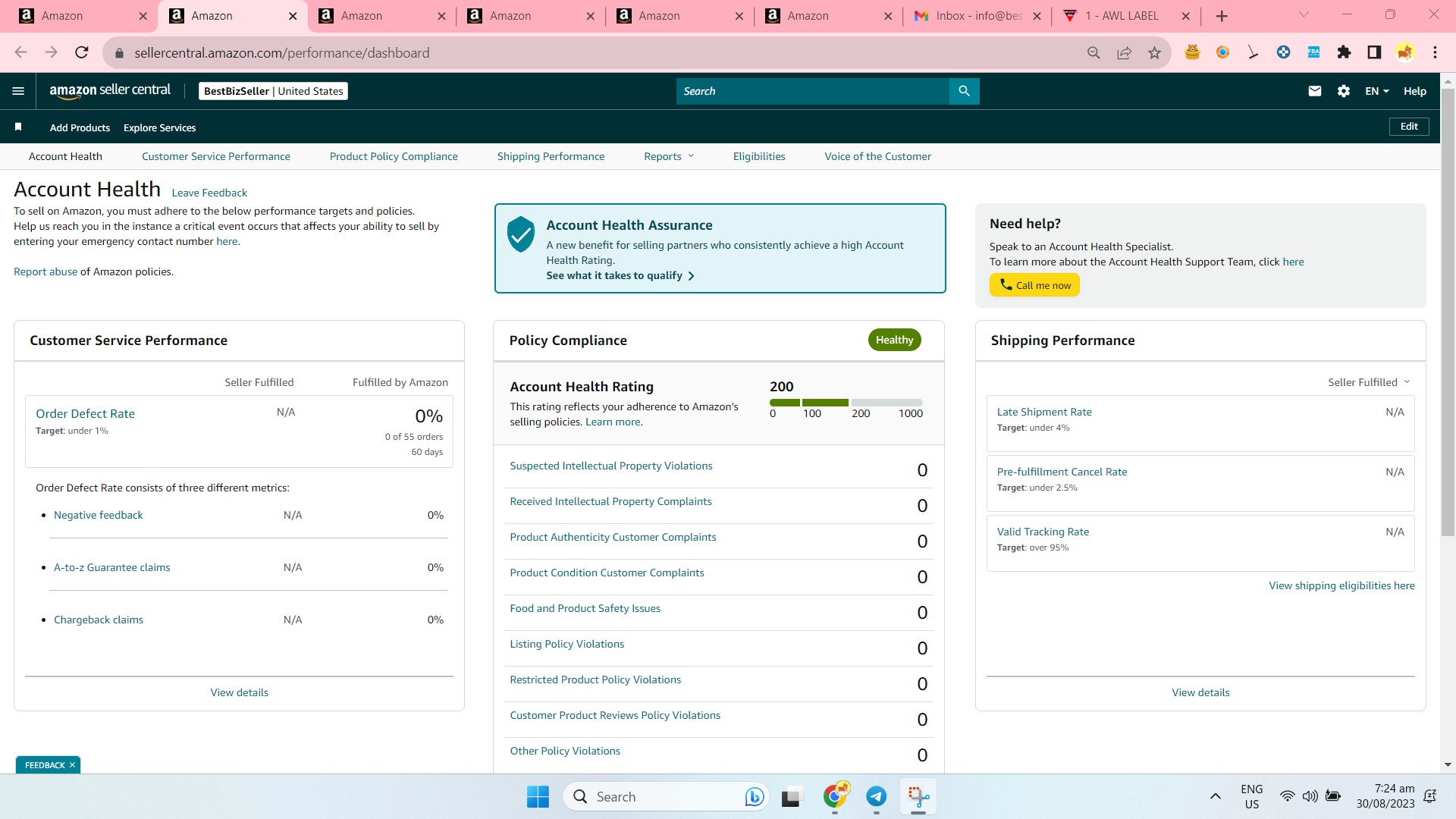This screenshot has width=1456, height=819.
Task: Toggle the browser side panel icon
Action: (1374, 52)
